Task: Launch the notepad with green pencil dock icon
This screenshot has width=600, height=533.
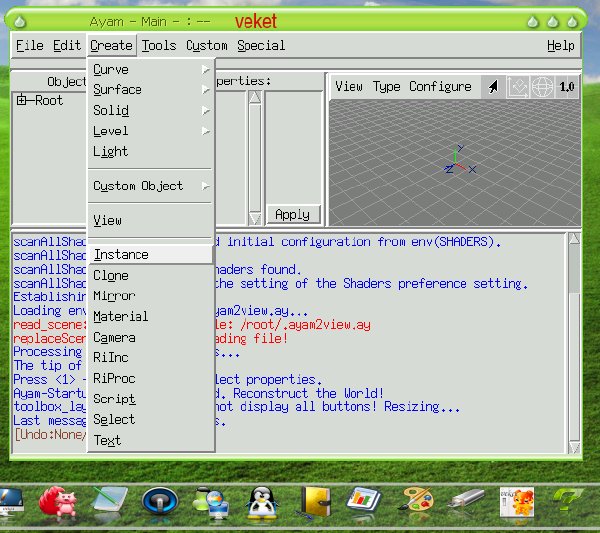Action: [x=110, y=499]
